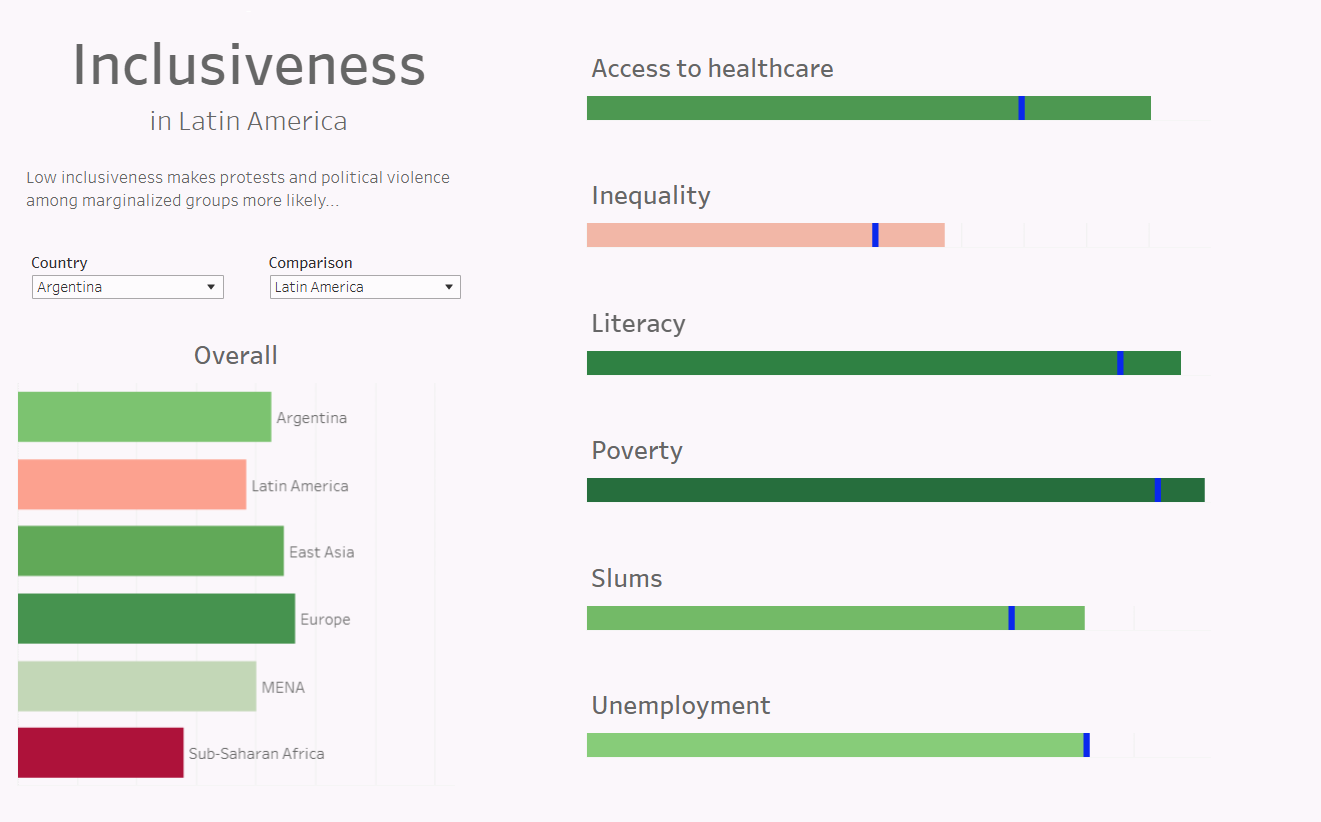The height and width of the screenshot is (822, 1321).
Task: Select the Latin America overall bar
Action: click(132, 485)
